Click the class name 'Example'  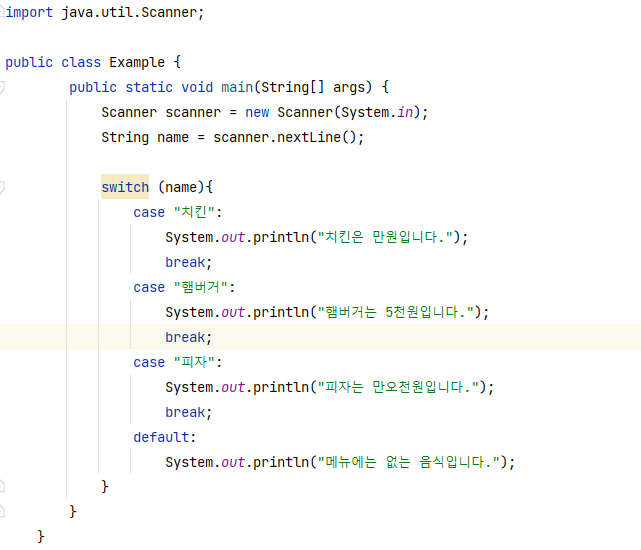[x=137, y=62]
